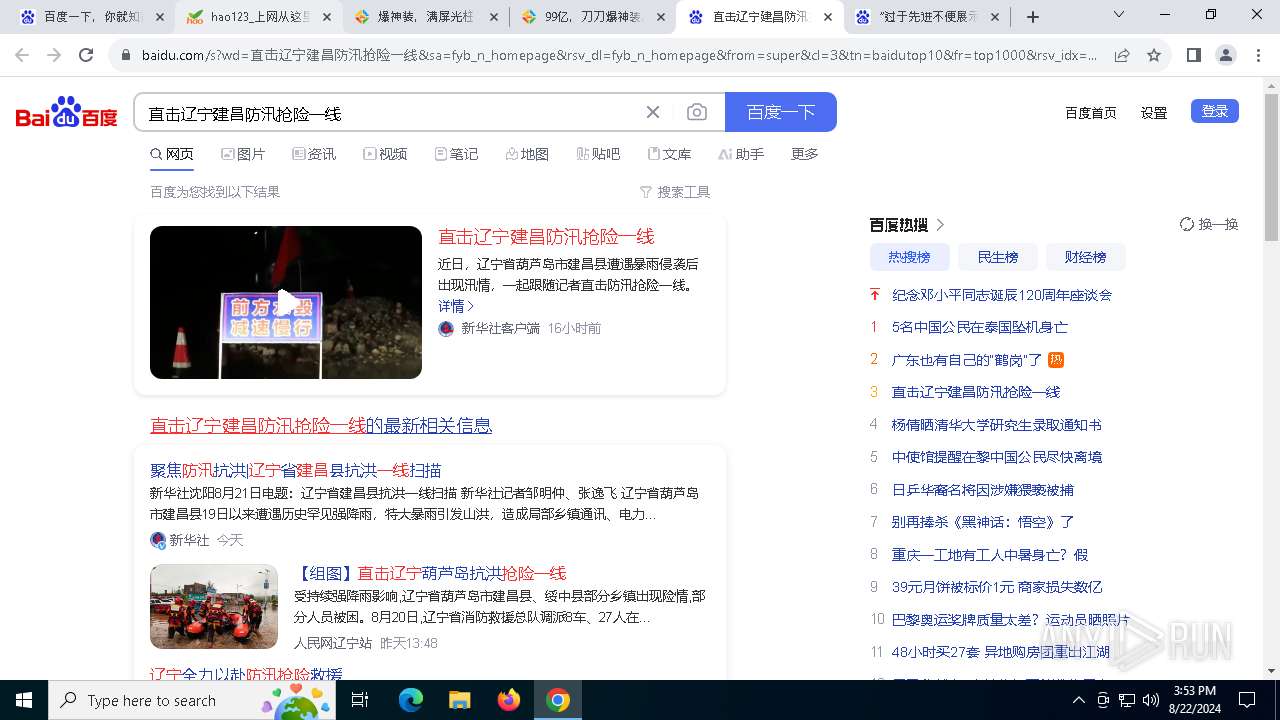Open headline 直击辽宁建昌防汛抢险一线 link
This screenshot has height=720, width=1280.
tap(546, 237)
